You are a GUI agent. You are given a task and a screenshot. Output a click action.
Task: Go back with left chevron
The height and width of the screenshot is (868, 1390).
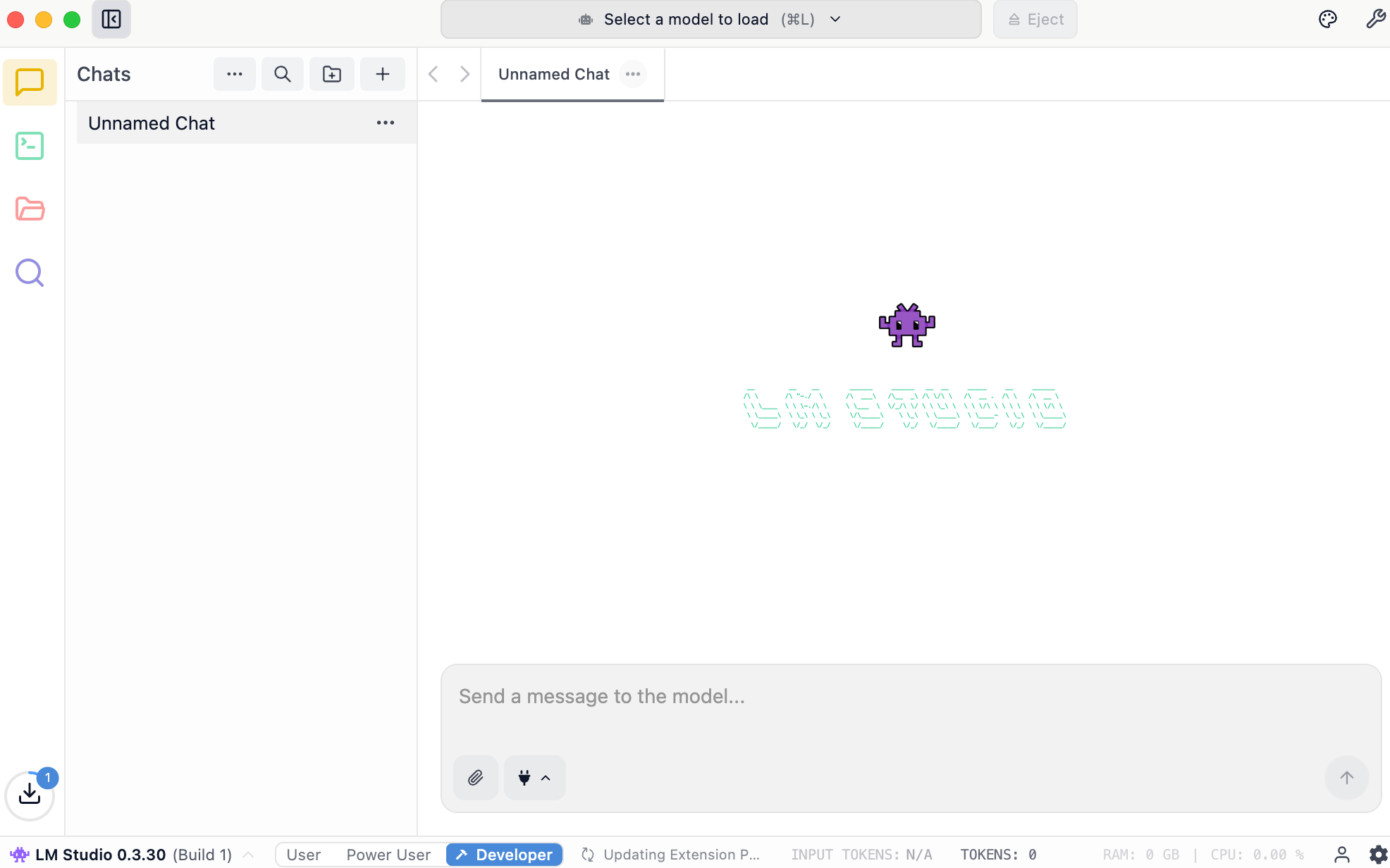pos(433,74)
